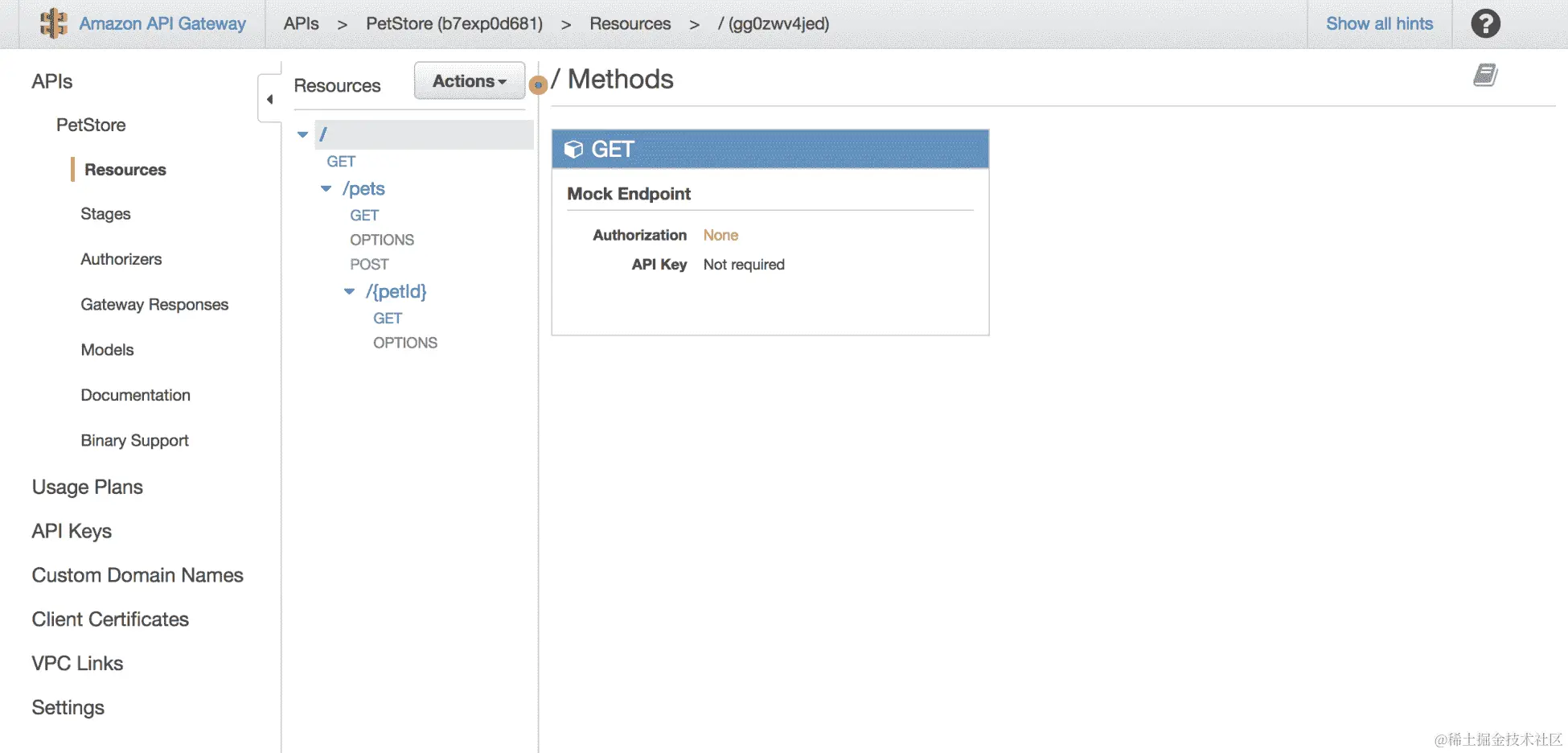The image size is (1568, 753).
Task: Click the Mock Endpoint heading
Action: point(629,194)
